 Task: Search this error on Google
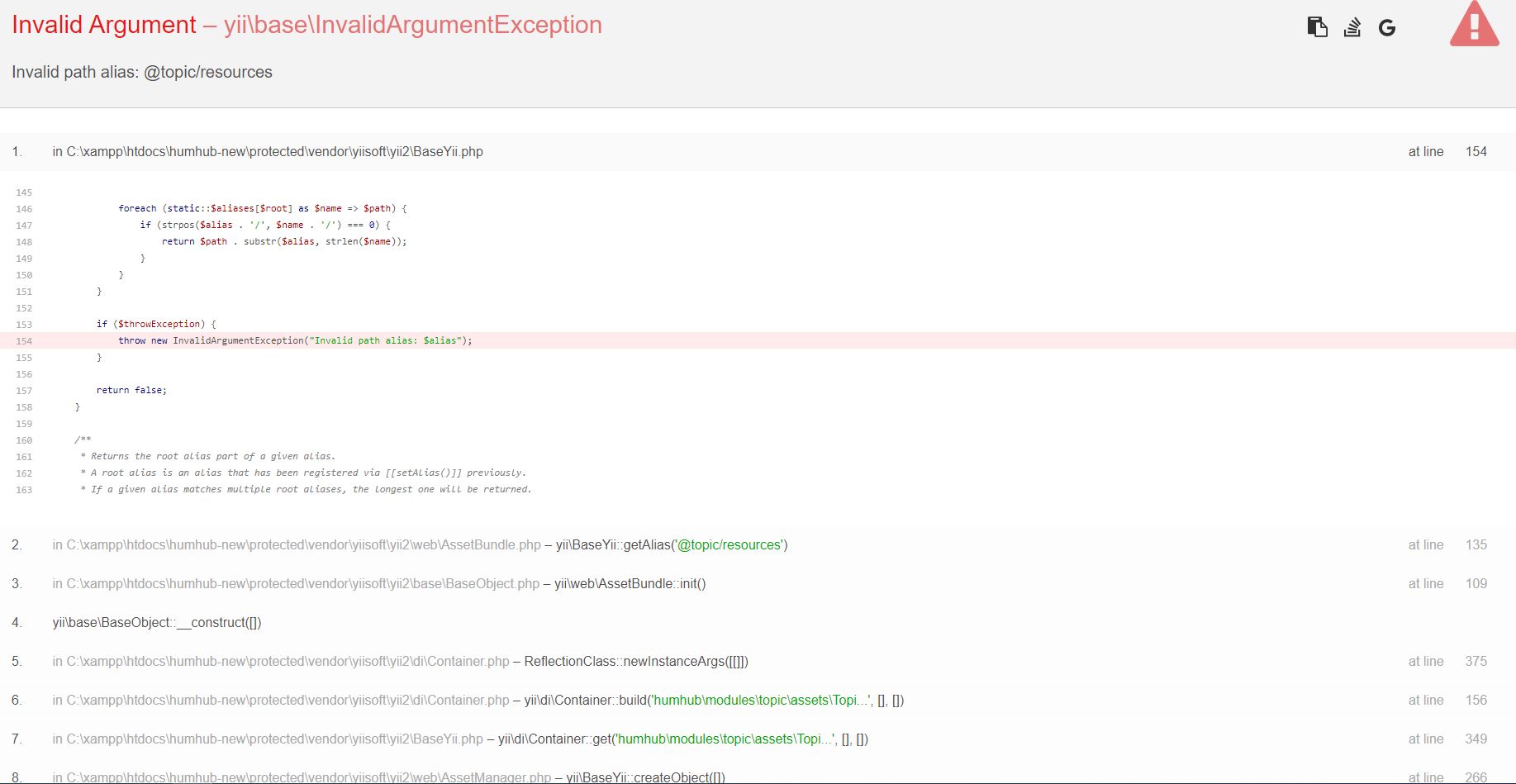point(1387,26)
